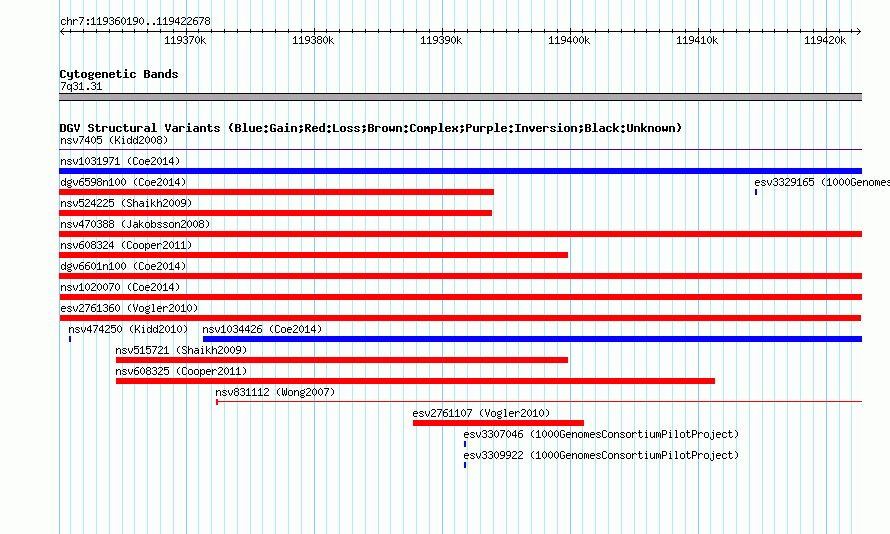Click the 119370k ruler tick label
Screen dimensions: 890x534
point(185,40)
